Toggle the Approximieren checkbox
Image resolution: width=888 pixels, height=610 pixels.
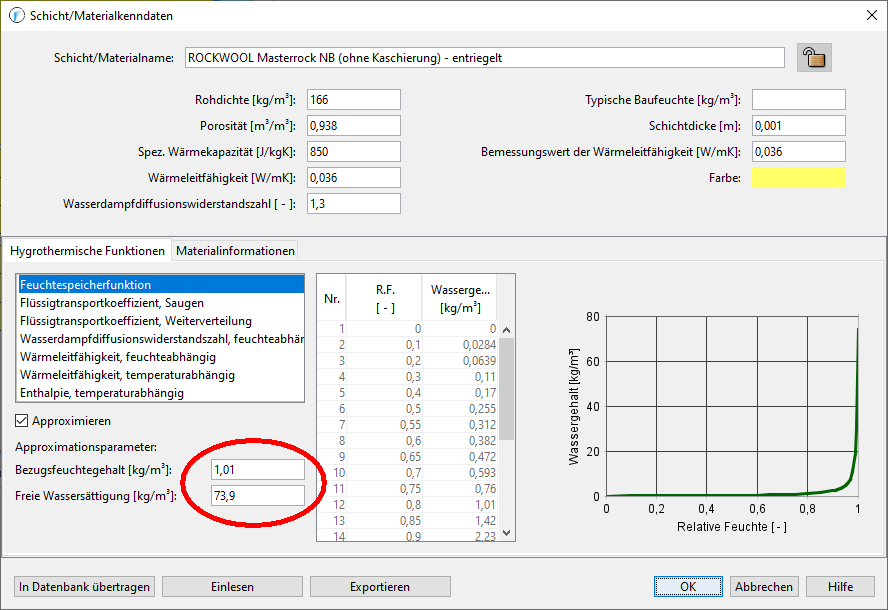coord(23,421)
